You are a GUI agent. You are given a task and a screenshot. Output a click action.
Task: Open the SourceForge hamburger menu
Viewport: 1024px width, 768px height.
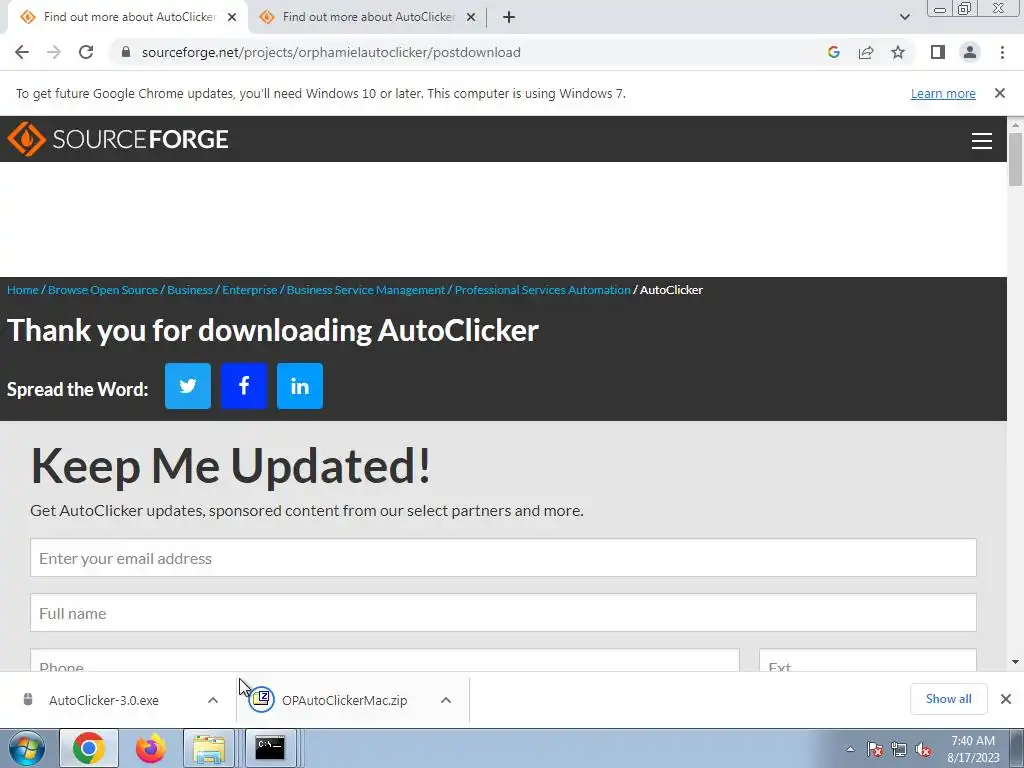pyautogui.click(x=982, y=140)
